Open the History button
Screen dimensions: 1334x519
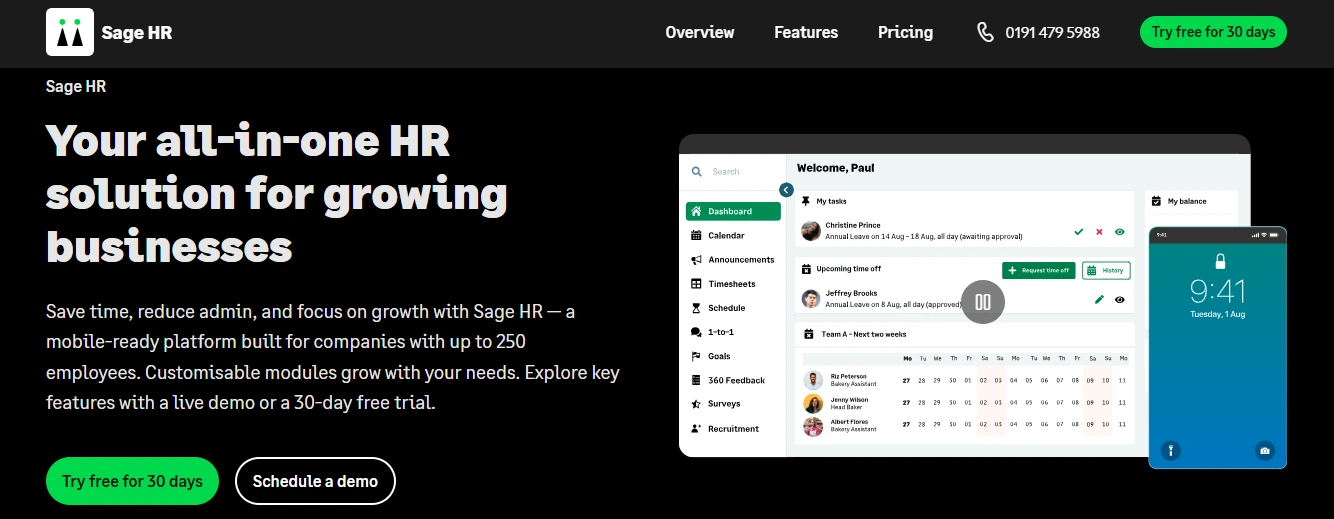(x=1106, y=270)
